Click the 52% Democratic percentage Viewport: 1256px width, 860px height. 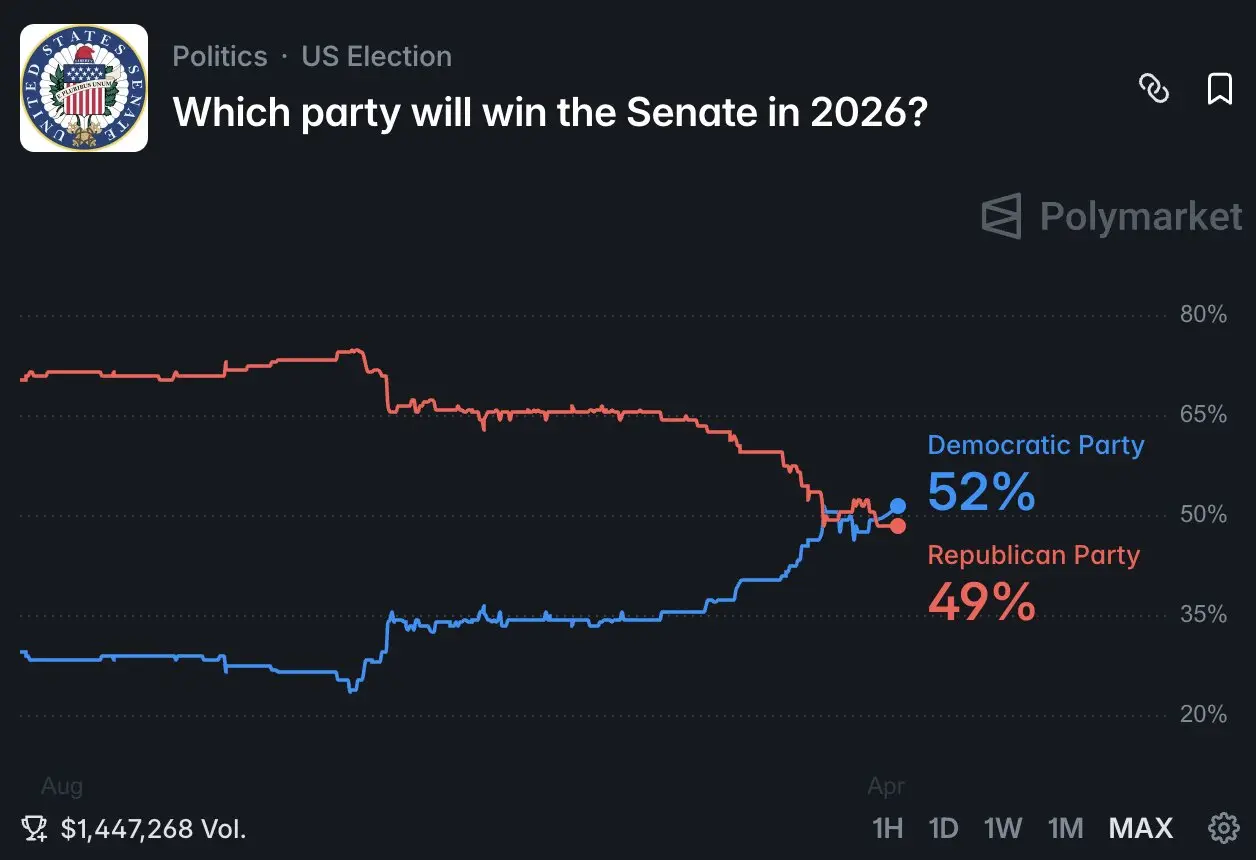pyautogui.click(x=981, y=492)
